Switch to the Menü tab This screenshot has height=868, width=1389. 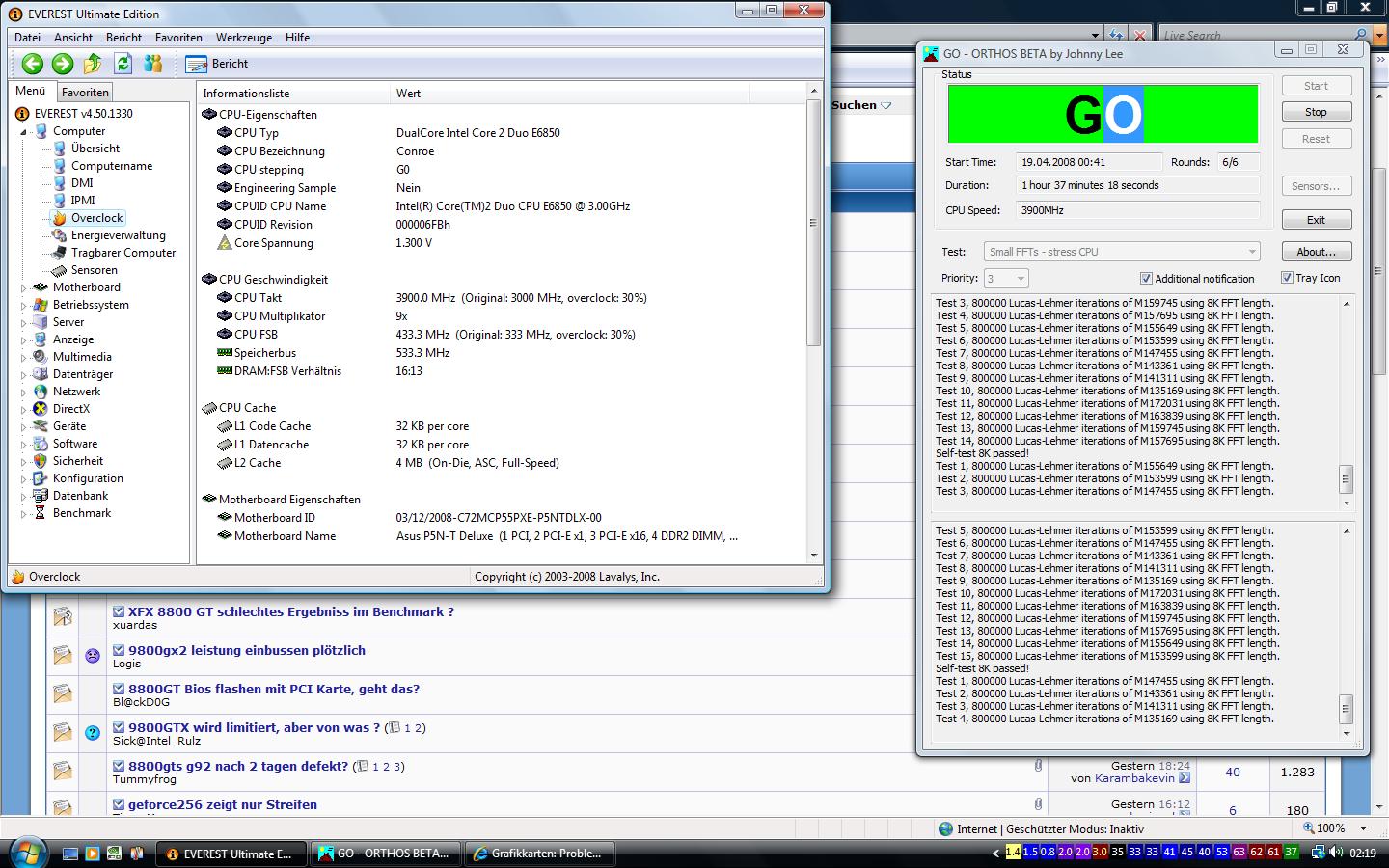[x=31, y=91]
